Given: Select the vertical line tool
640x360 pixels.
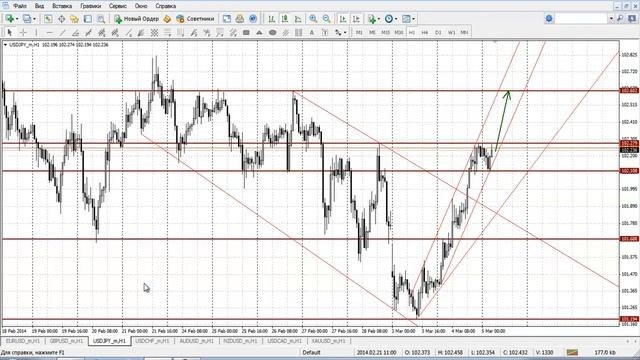Looking at the screenshot, I should click(x=36, y=32).
